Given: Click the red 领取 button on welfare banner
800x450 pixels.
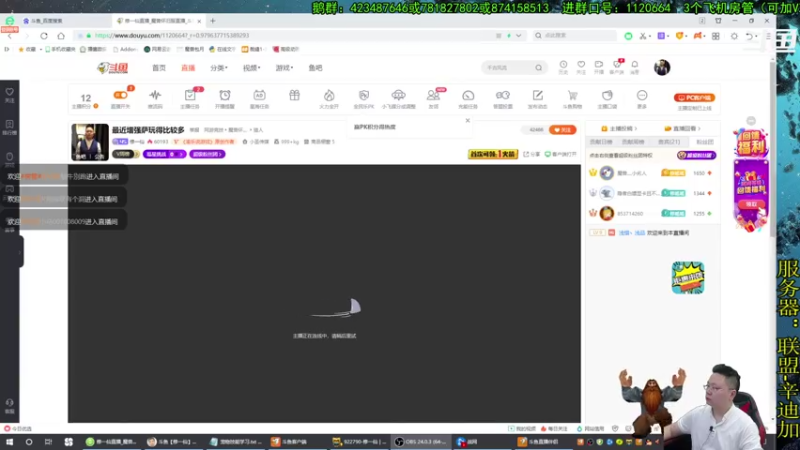Looking at the screenshot, I should [751, 204].
